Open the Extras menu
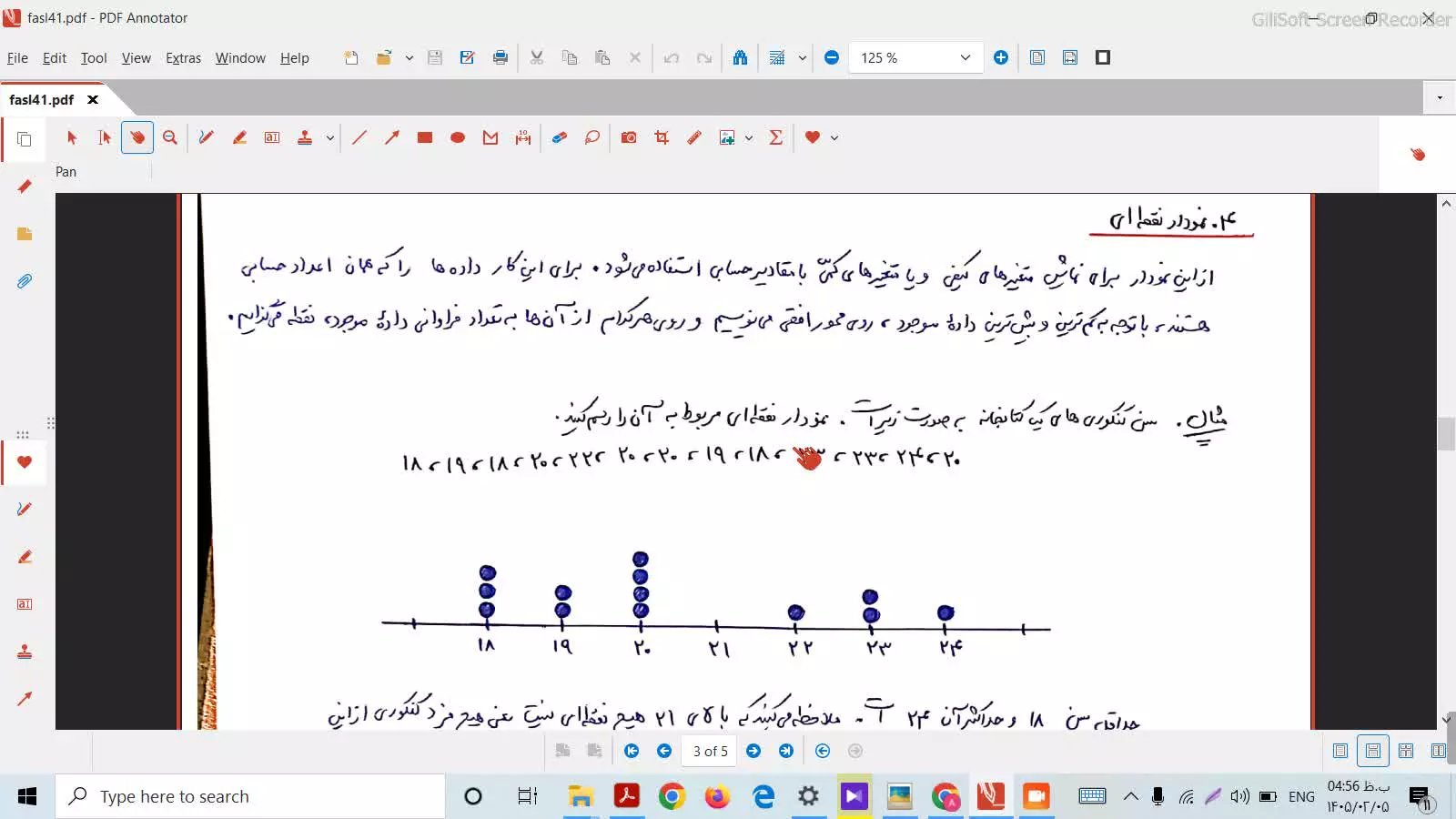The height and width of the screenshot is (819, 1456). point(183,57)
